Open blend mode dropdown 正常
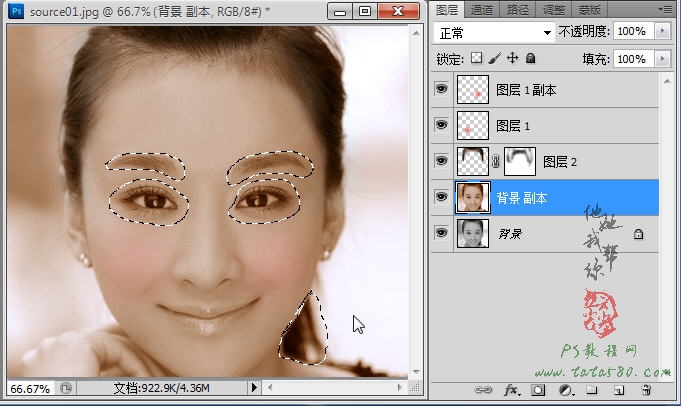681x406 pixels. (x=494, y=33)
